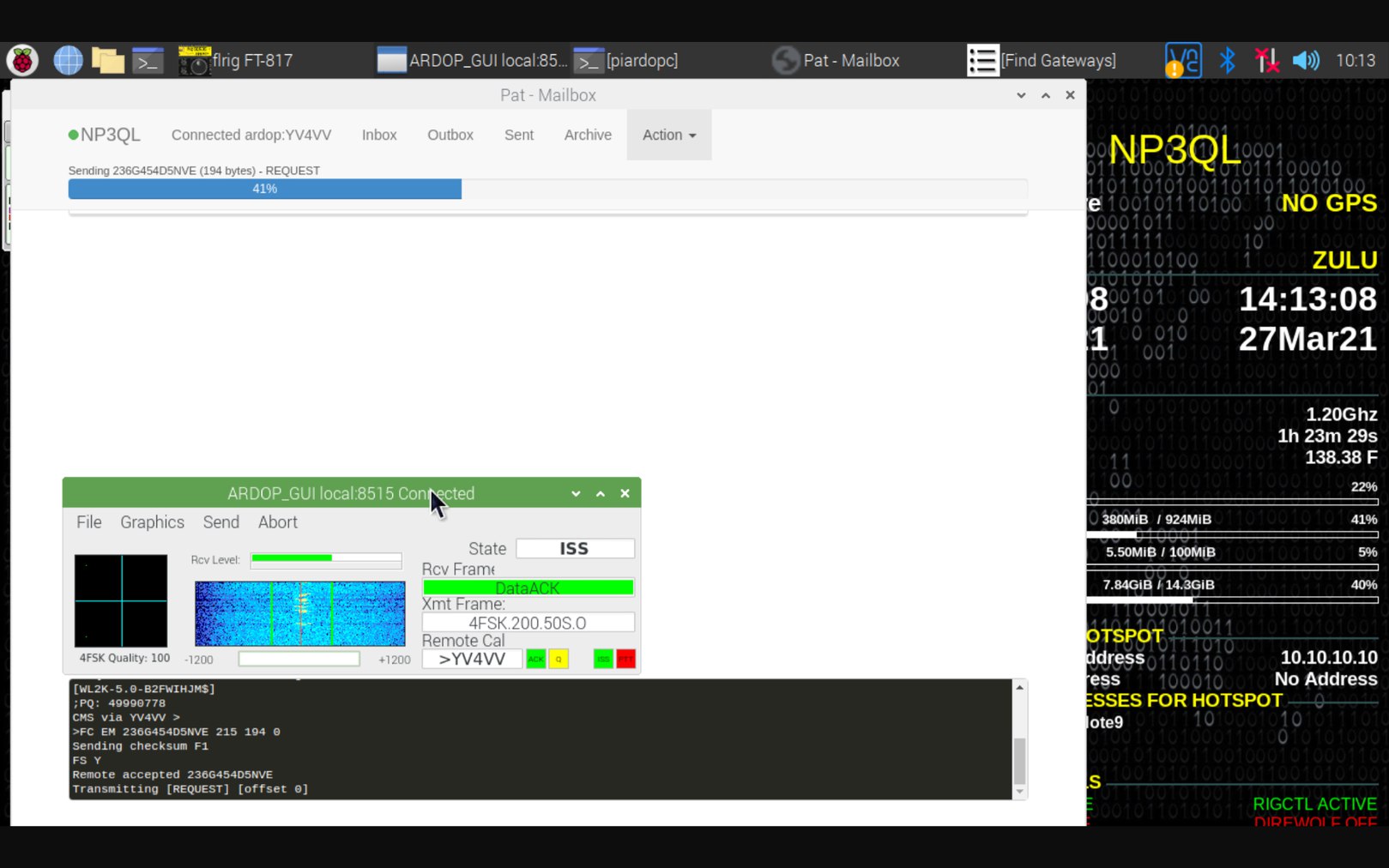
Task: Click Abort in ARDOP_GUI menu bar
Action: pyautogui.click(x=278, y=522)
